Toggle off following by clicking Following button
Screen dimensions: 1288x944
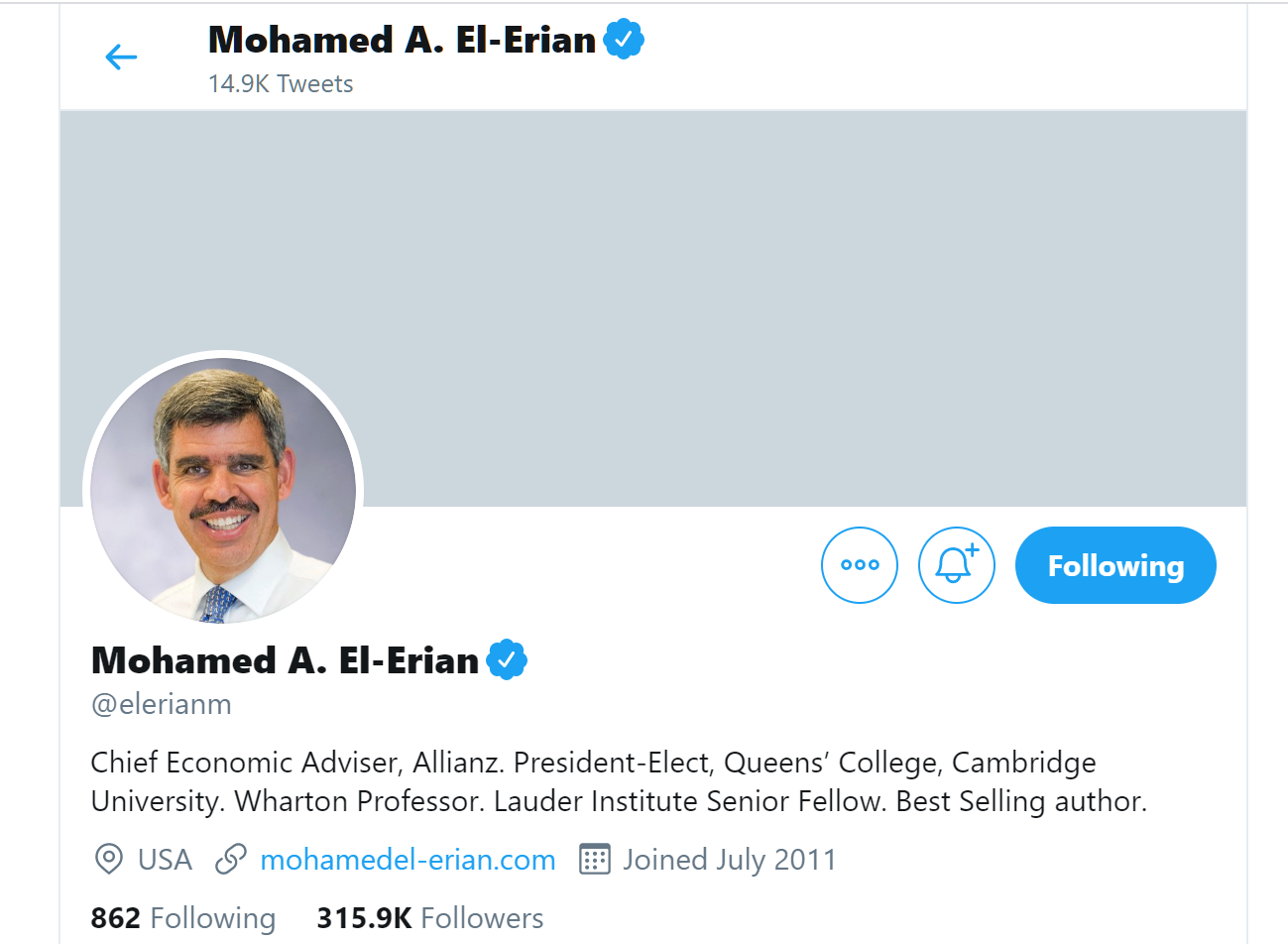[x=1114, y=565]
